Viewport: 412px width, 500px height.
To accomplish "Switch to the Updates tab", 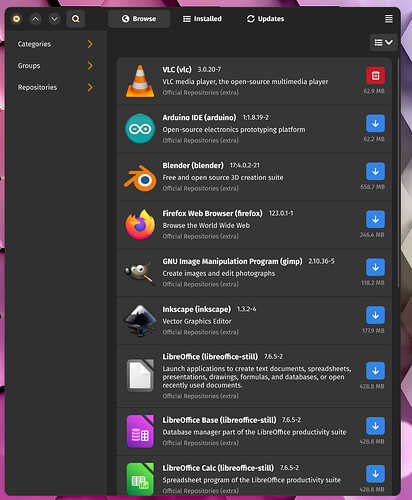I will (265, 19).
